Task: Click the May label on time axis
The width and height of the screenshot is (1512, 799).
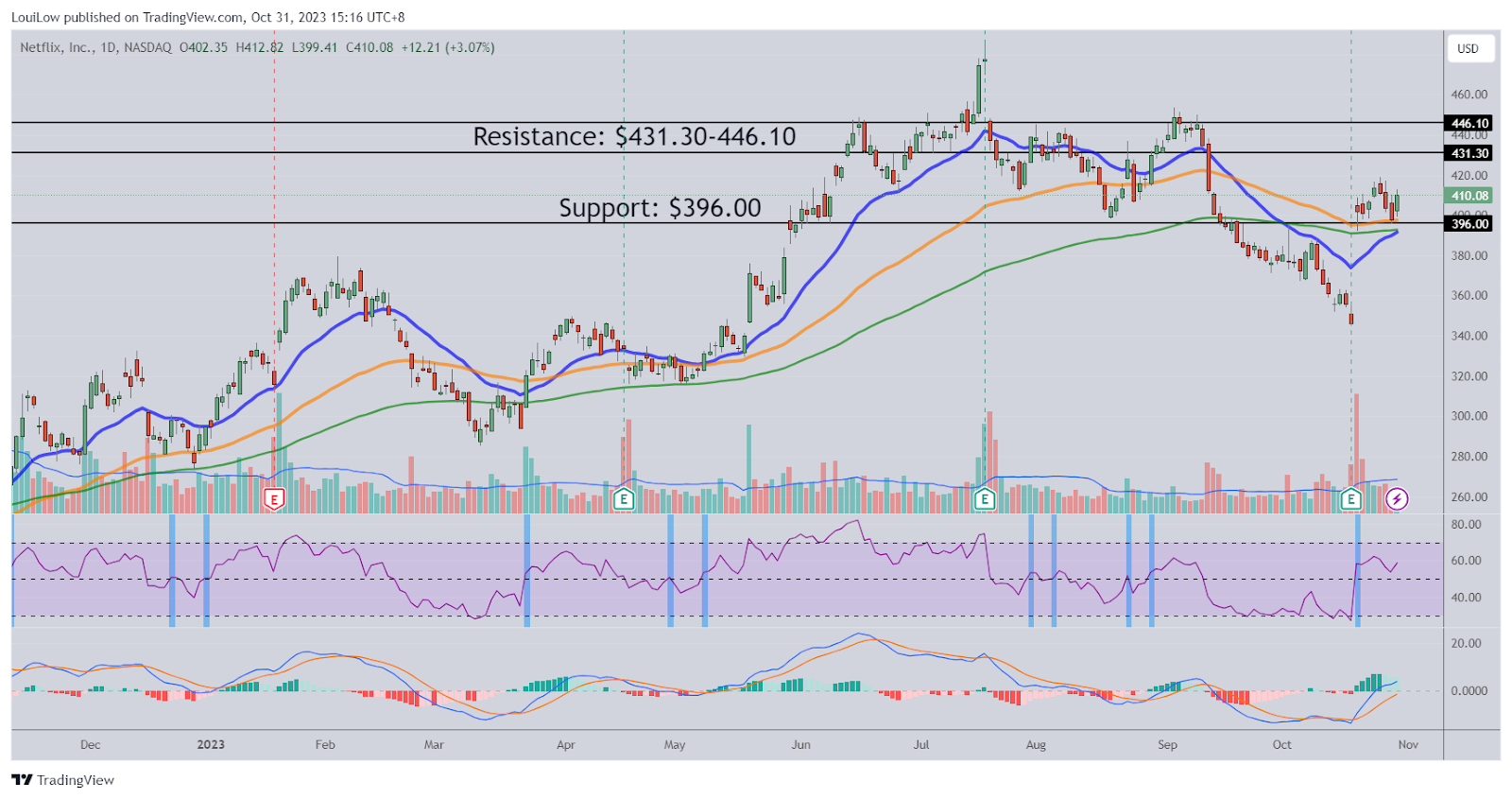Action: (x=675, y=745)
